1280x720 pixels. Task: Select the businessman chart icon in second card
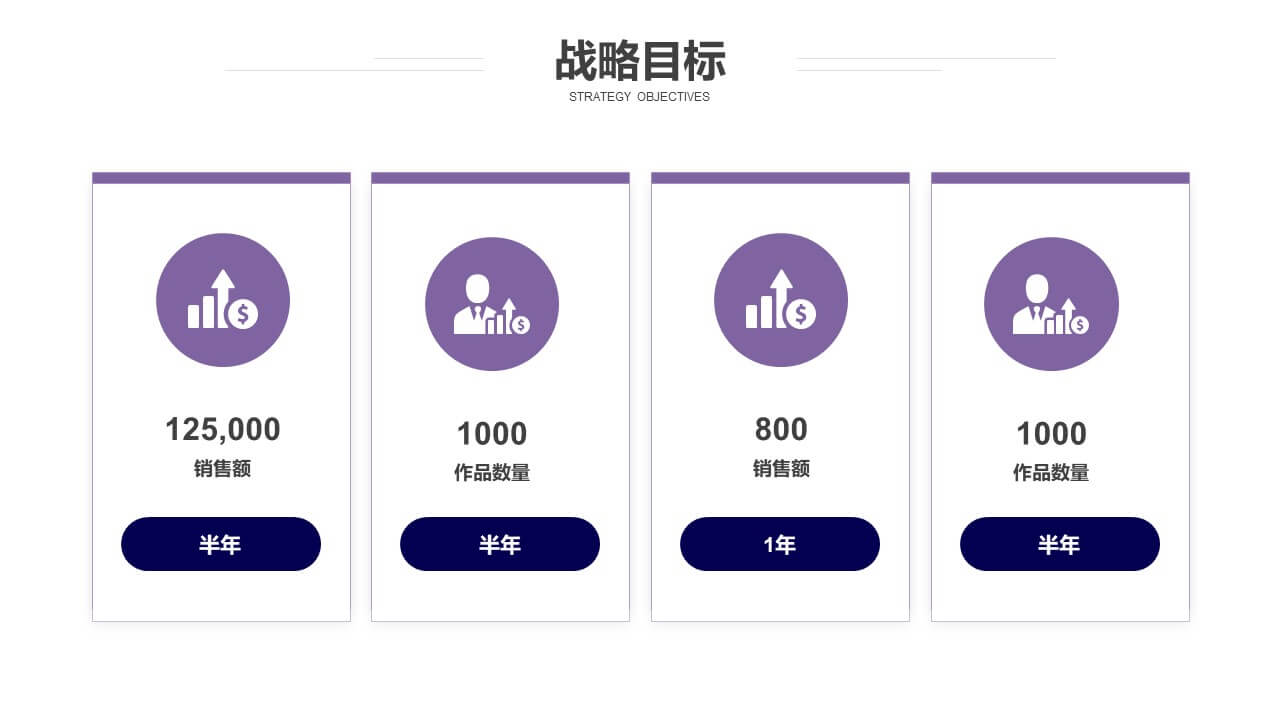tap(492, 304)
